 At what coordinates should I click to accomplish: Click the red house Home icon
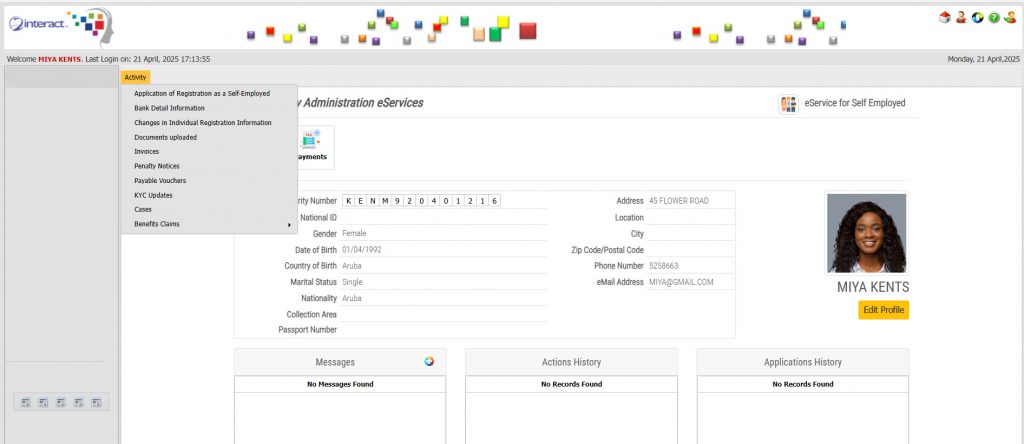944,18
